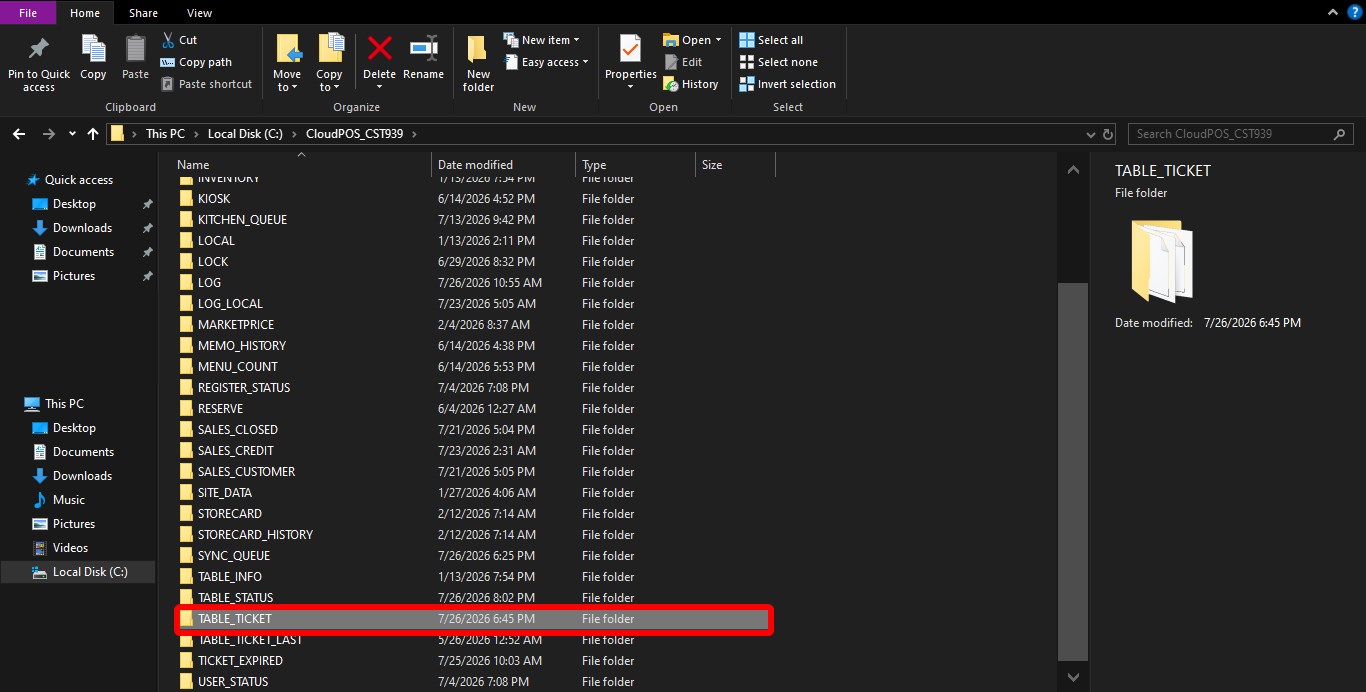Go up one folder level
Screen dimensions: 1366x692
tap(93, 133)
